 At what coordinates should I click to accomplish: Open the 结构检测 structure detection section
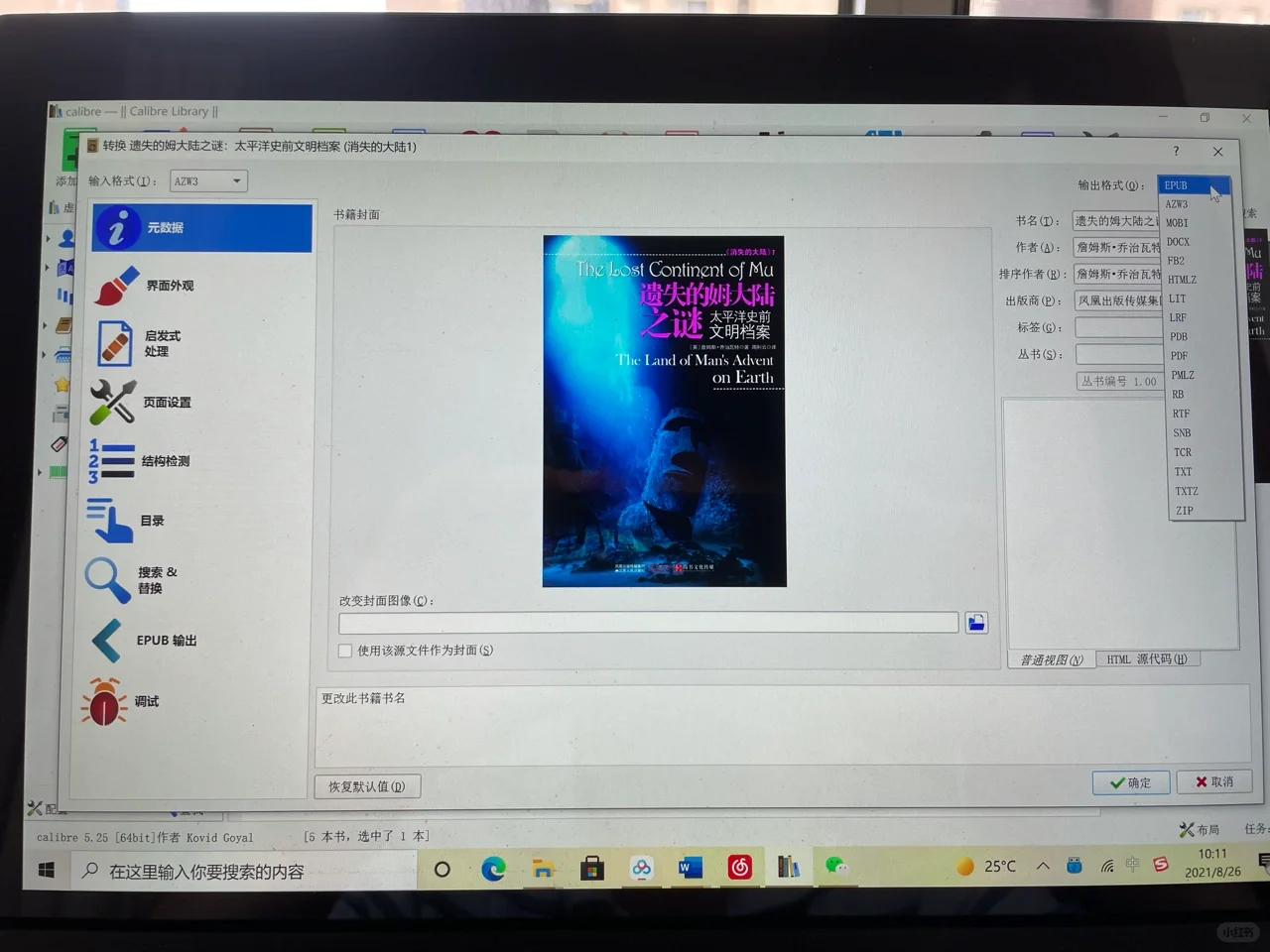click(139, 461)
